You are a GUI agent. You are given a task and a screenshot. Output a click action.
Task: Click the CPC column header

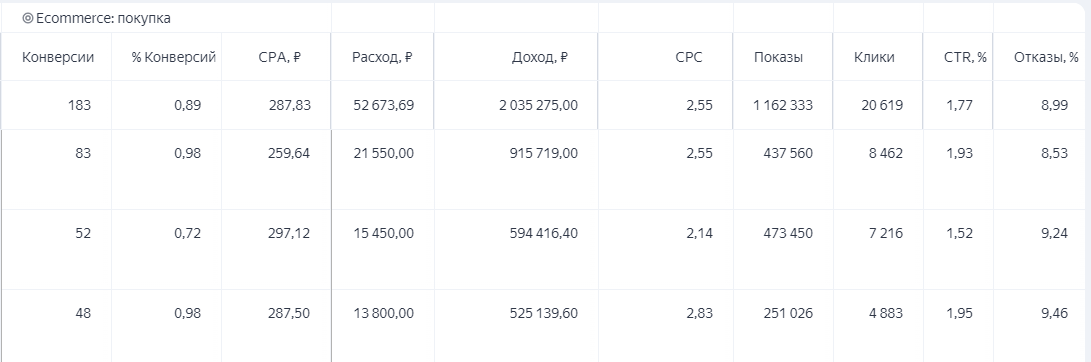tap(689, 58)
